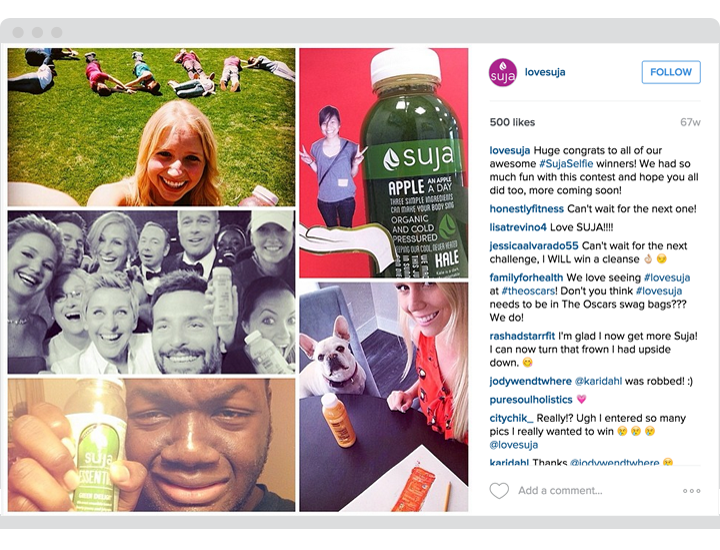Click the green Suja bottle photo

383,163
